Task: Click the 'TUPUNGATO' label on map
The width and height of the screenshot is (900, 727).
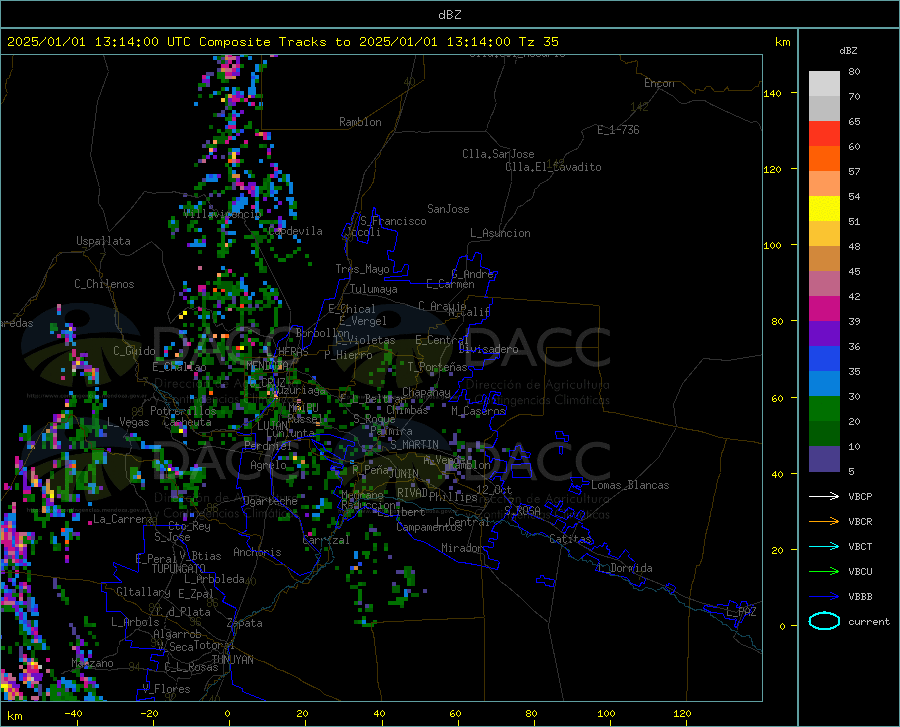Action: [x=179, y=569]
